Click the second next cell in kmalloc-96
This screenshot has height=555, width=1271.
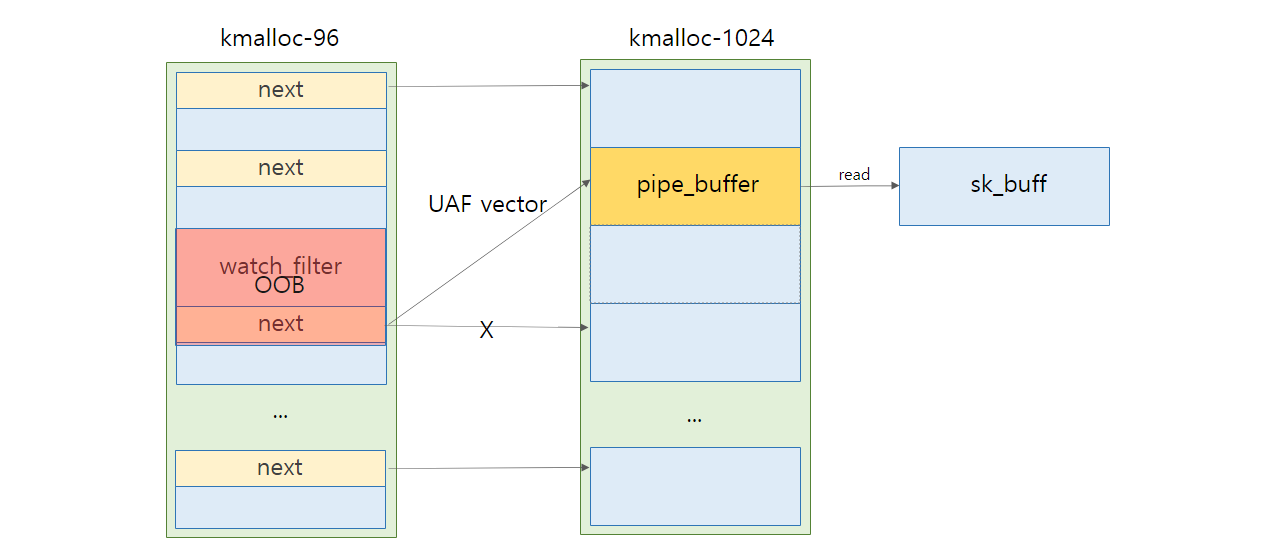click(x=281, y=168)
